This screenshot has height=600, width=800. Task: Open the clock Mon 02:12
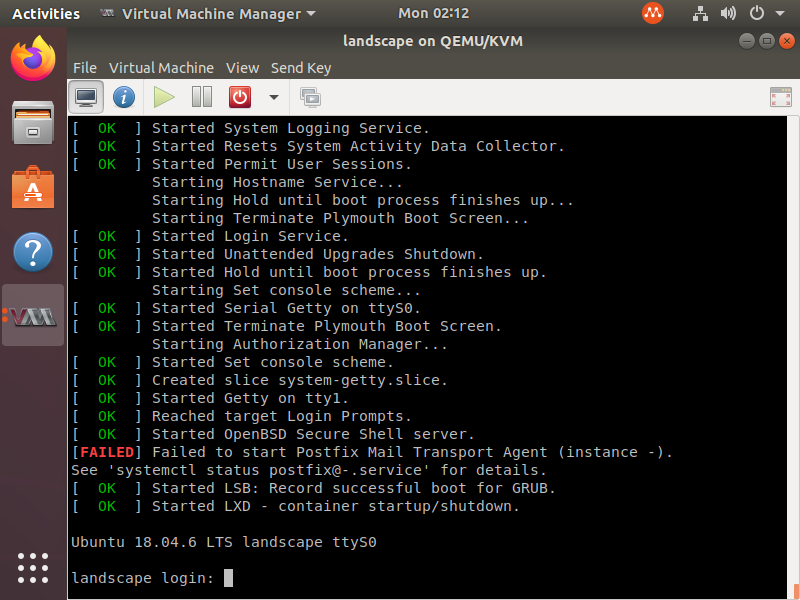pyautogui.click(x=433, y=13)
